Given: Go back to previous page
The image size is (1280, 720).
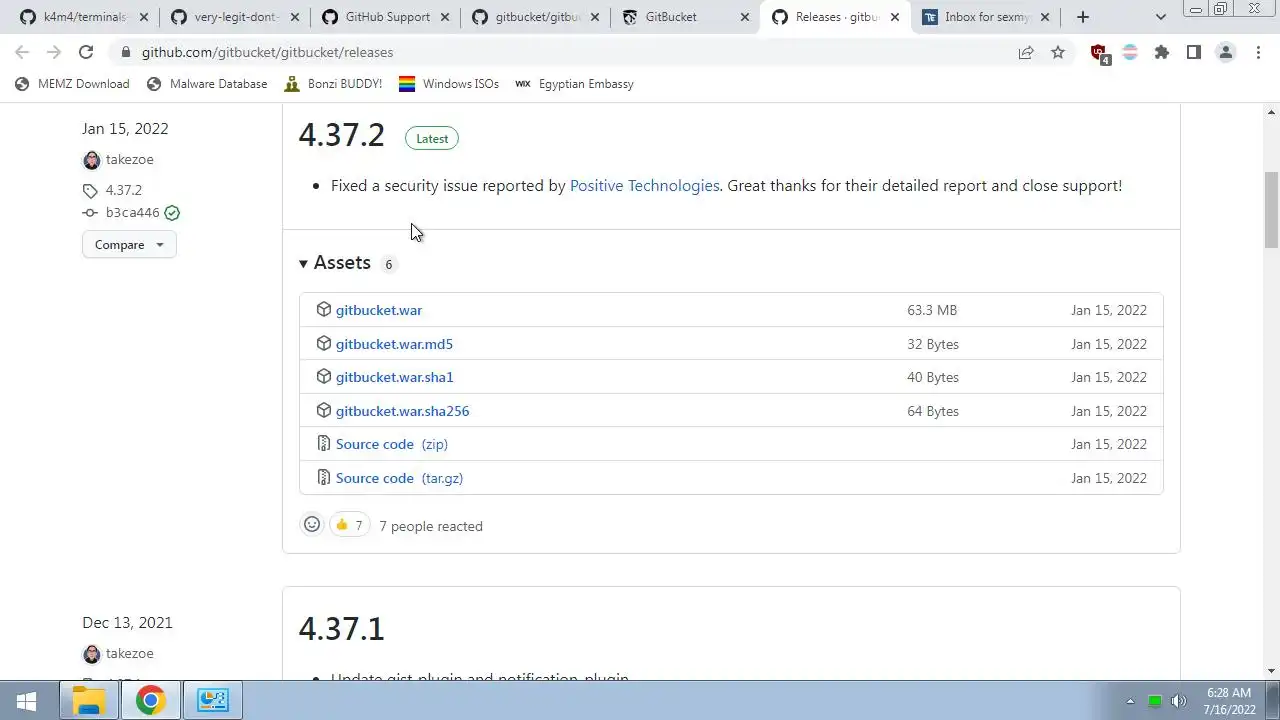Looking at the screenshot, I should pos(22,52).
